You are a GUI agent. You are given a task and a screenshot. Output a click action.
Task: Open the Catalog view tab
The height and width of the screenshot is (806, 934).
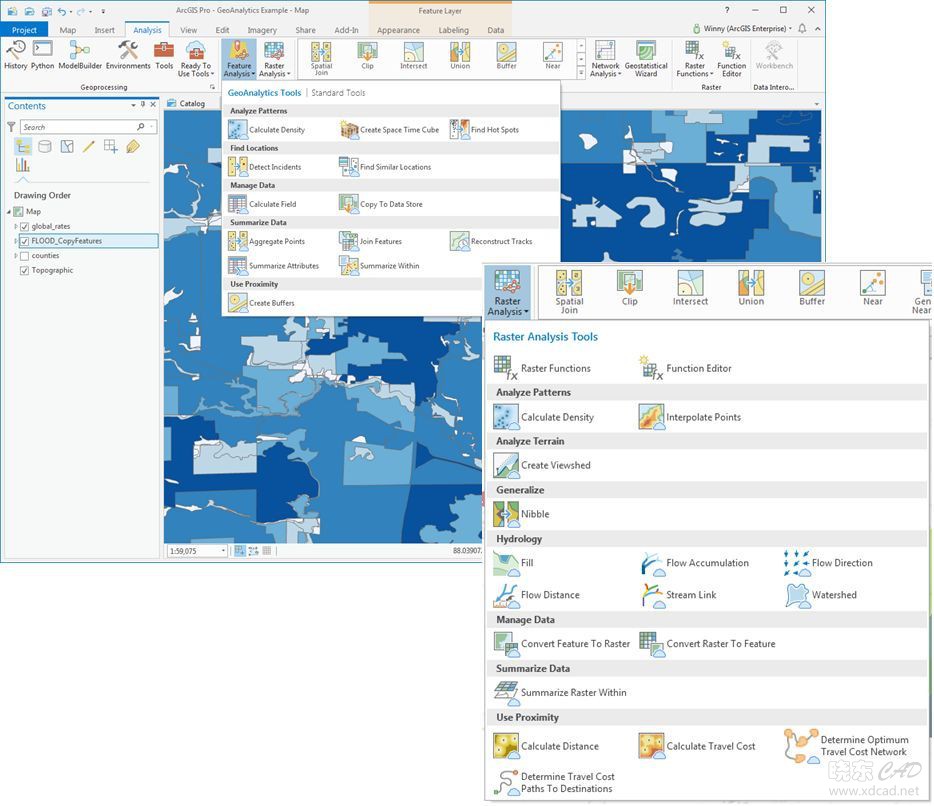point(186,103)
